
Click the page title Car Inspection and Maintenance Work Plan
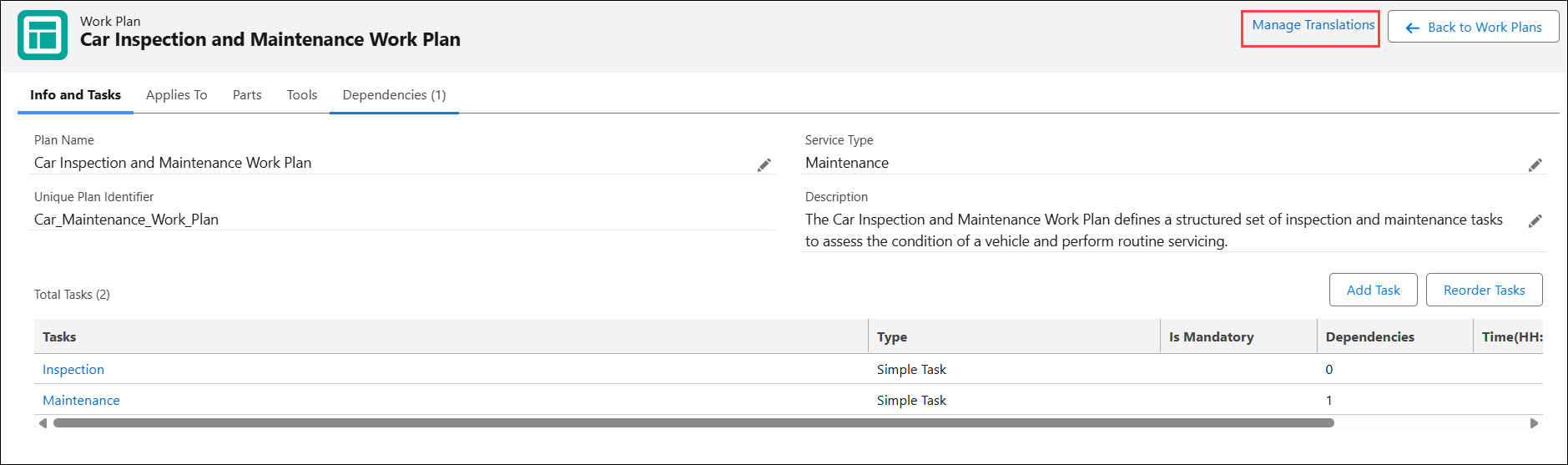(x=270, y=39)
